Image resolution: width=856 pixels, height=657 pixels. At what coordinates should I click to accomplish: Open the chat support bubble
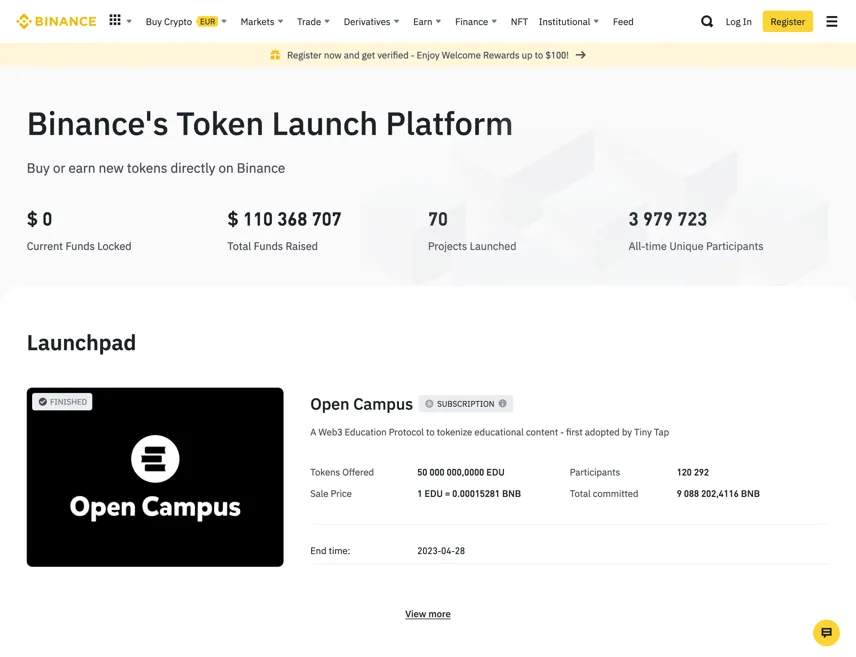point(826,632)
